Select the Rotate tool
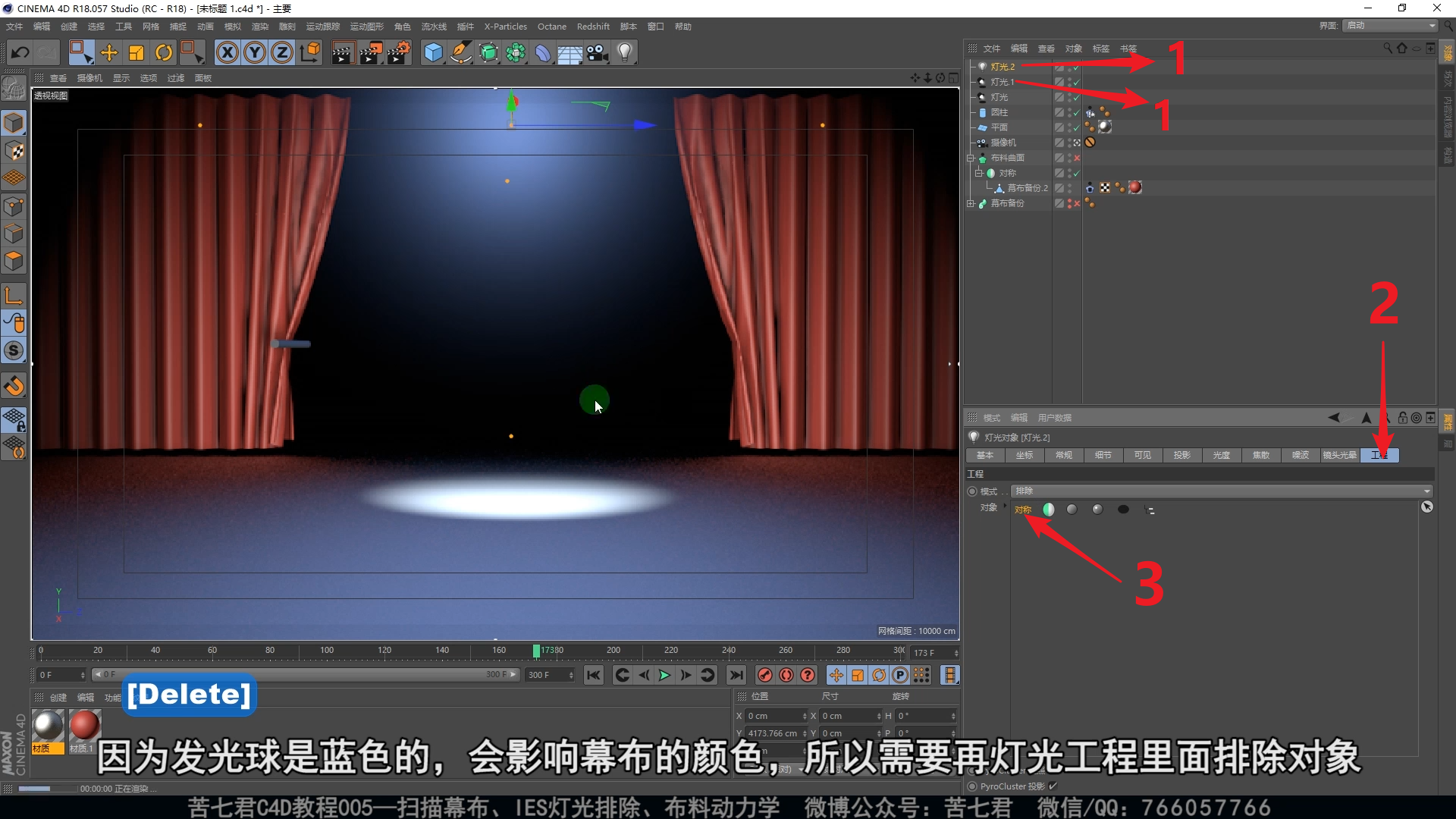 click(x=164, y=52)
